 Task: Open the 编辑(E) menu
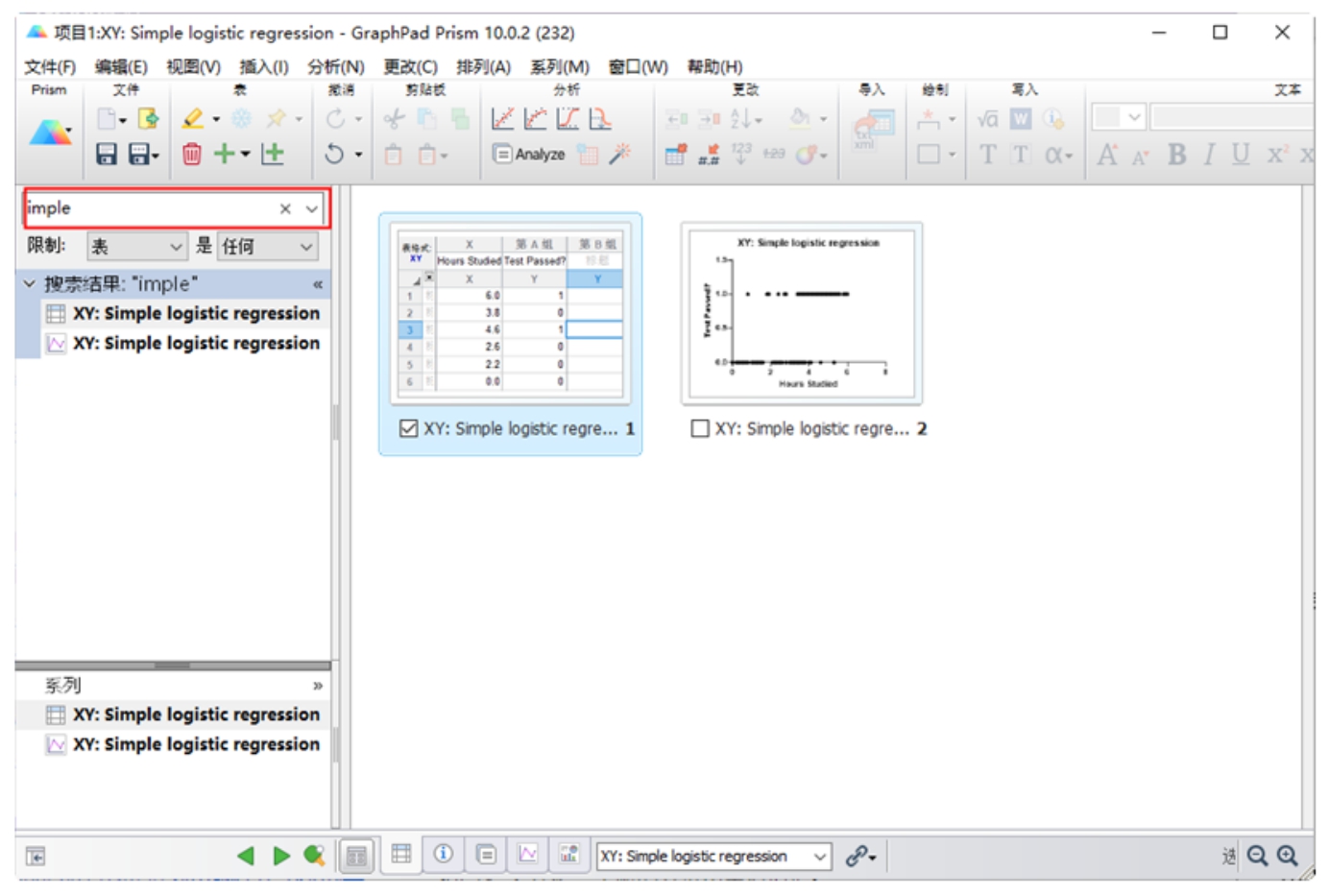[x=121, y=66]
